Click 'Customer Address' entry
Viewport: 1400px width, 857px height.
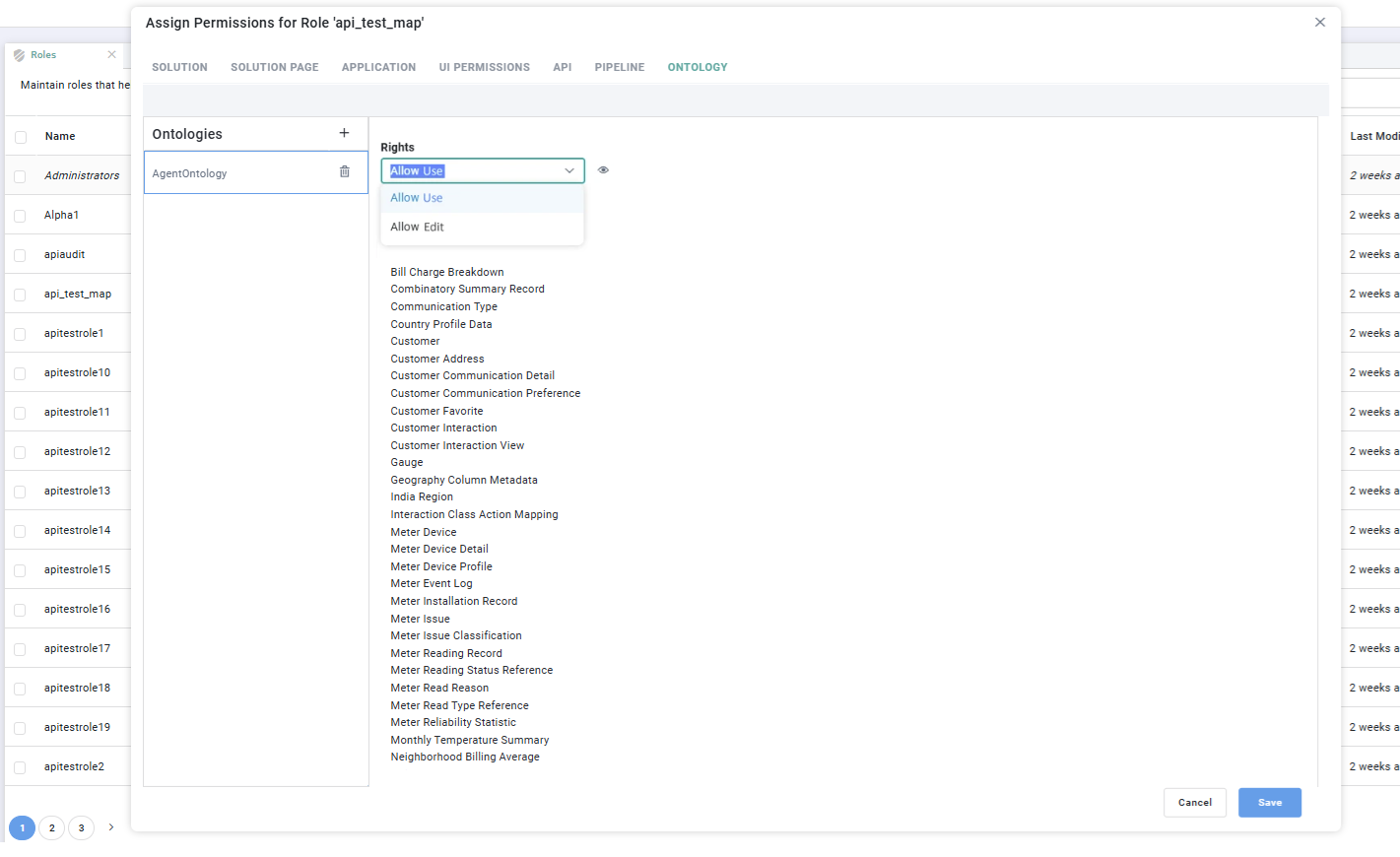pyautogui.click(x=437, y=359)
